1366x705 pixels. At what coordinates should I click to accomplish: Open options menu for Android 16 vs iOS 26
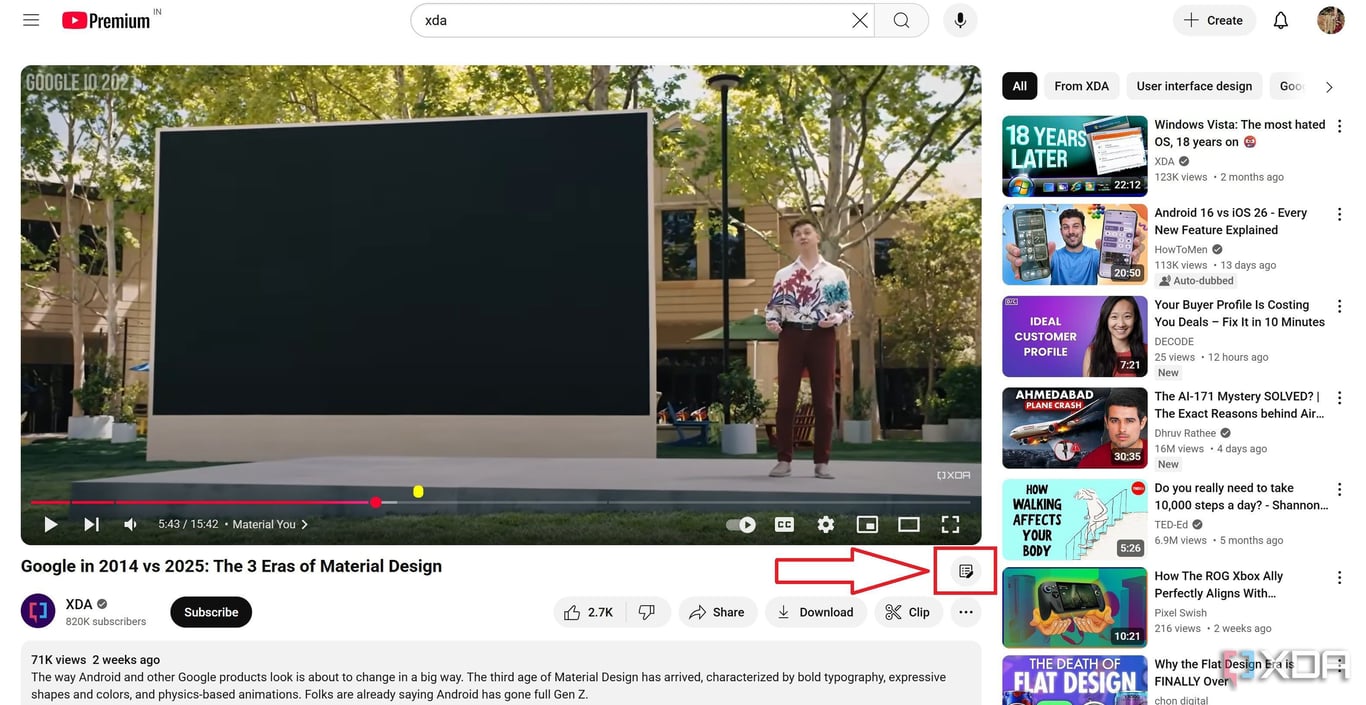point(1339,214)
